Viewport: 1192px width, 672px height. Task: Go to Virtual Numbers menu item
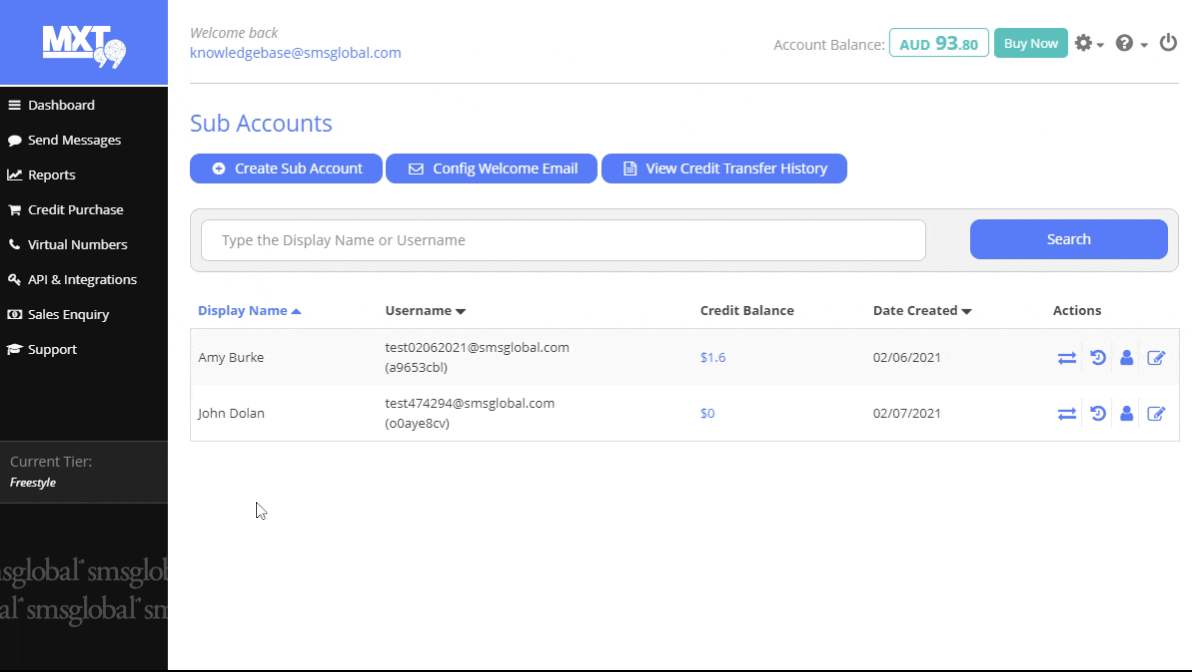pos(77,245)
